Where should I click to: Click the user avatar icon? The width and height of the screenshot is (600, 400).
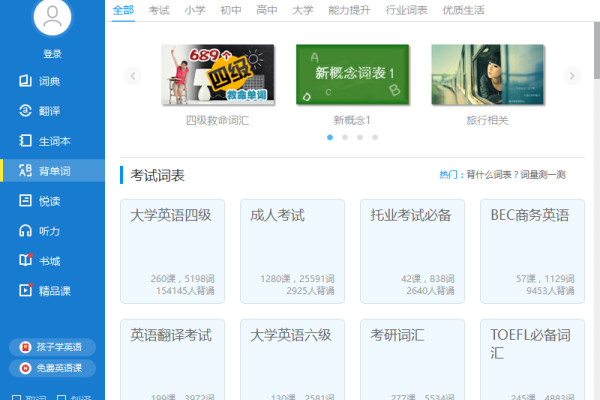coord(52,16)
